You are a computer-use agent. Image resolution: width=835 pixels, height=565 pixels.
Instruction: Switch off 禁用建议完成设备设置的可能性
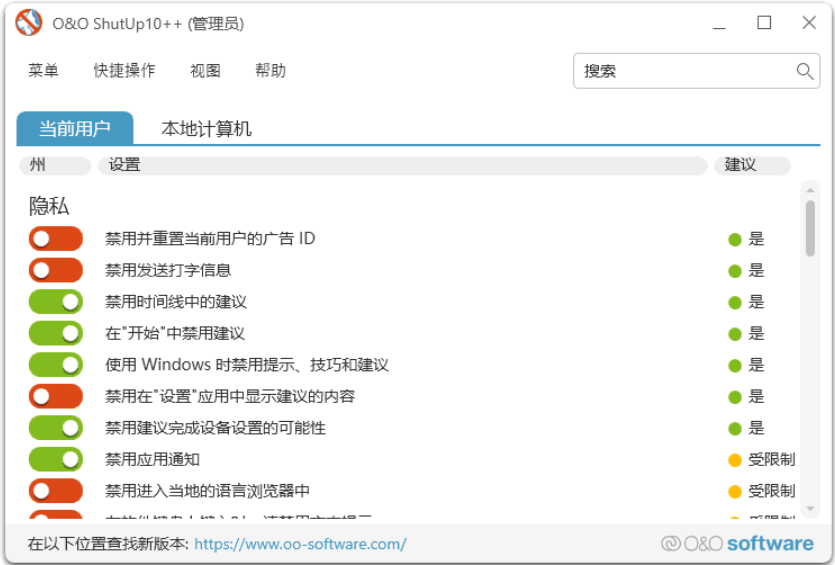coord(56,428)
